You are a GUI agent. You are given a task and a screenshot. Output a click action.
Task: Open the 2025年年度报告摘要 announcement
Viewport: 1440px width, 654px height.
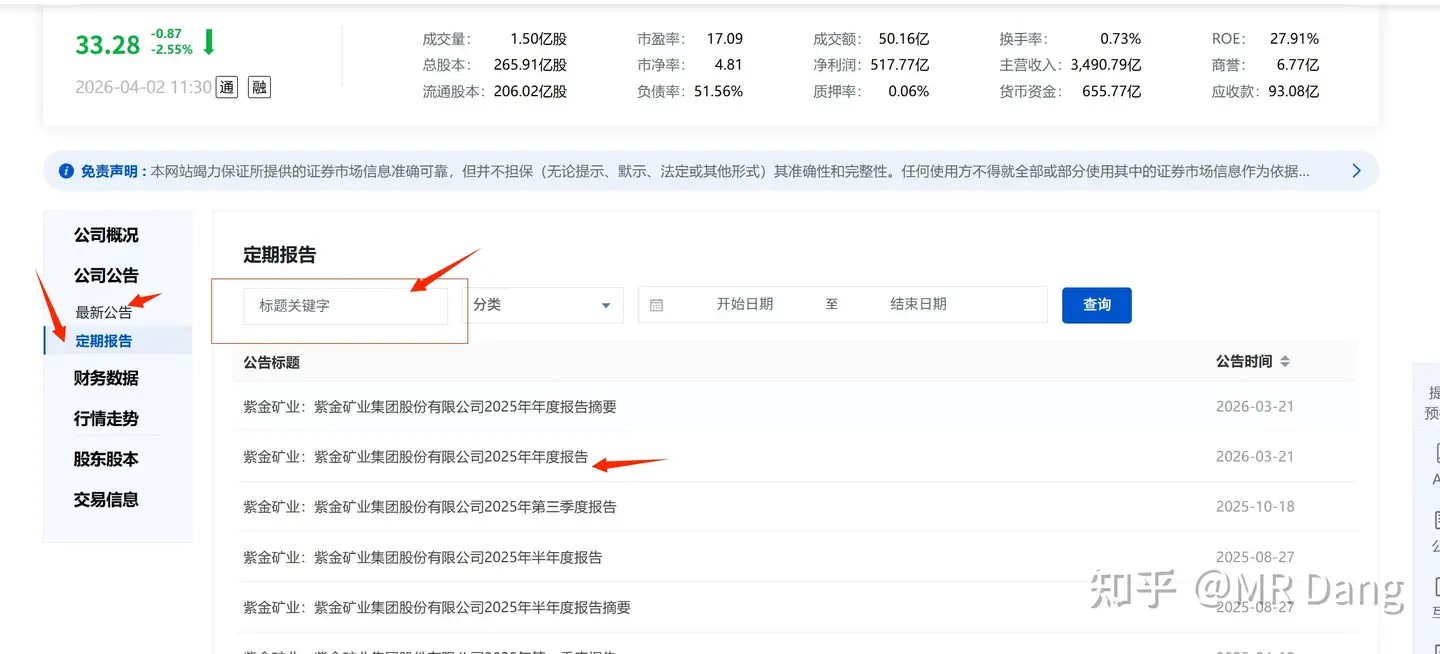coord(430,406)
